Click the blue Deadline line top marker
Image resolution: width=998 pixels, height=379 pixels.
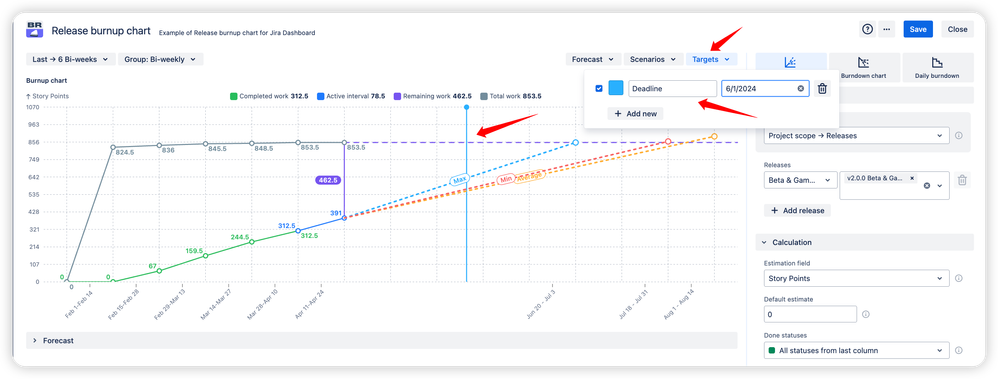467,107
